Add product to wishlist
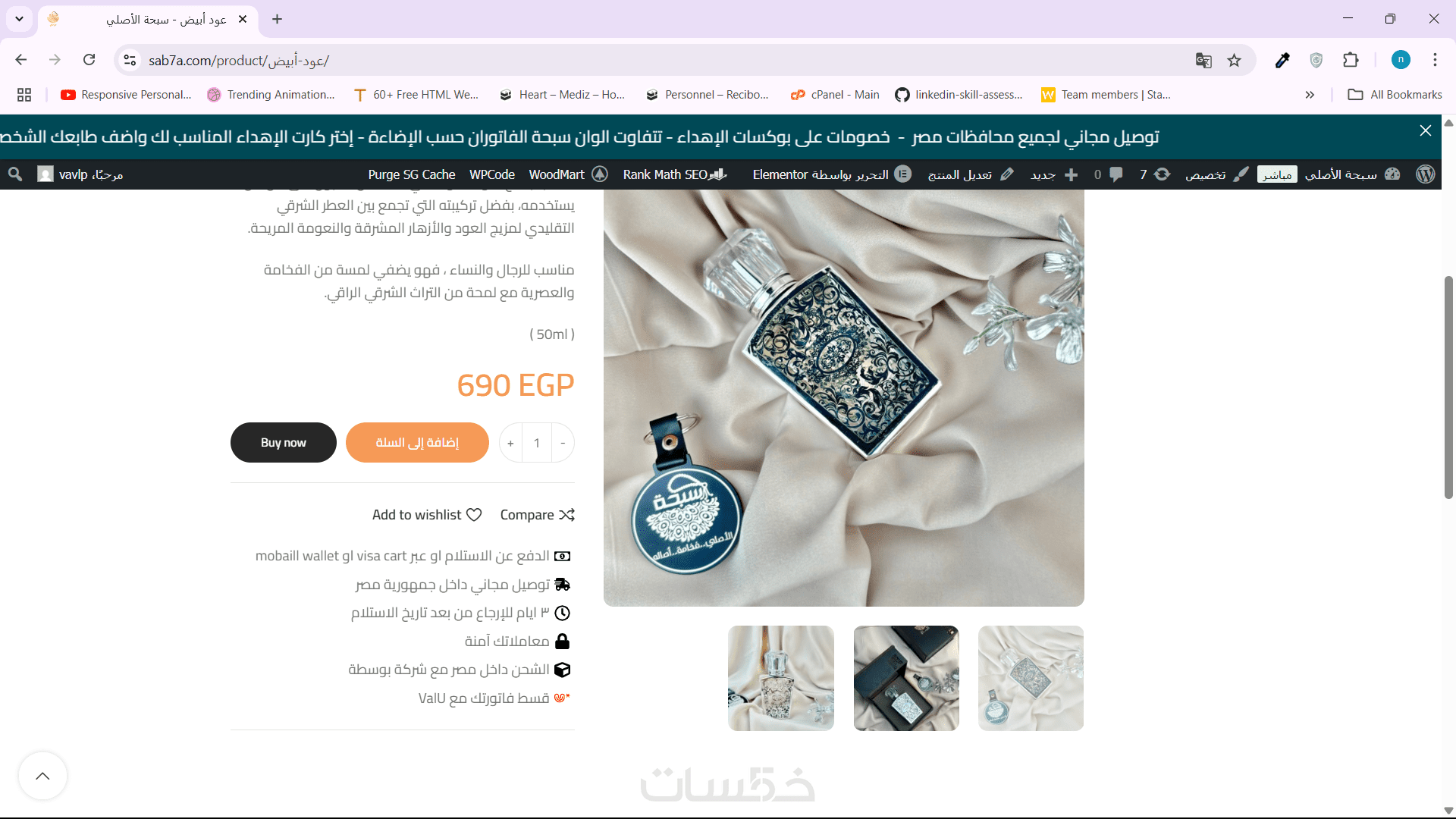Viewport: 1456px width, 819px height. (427, 515)
